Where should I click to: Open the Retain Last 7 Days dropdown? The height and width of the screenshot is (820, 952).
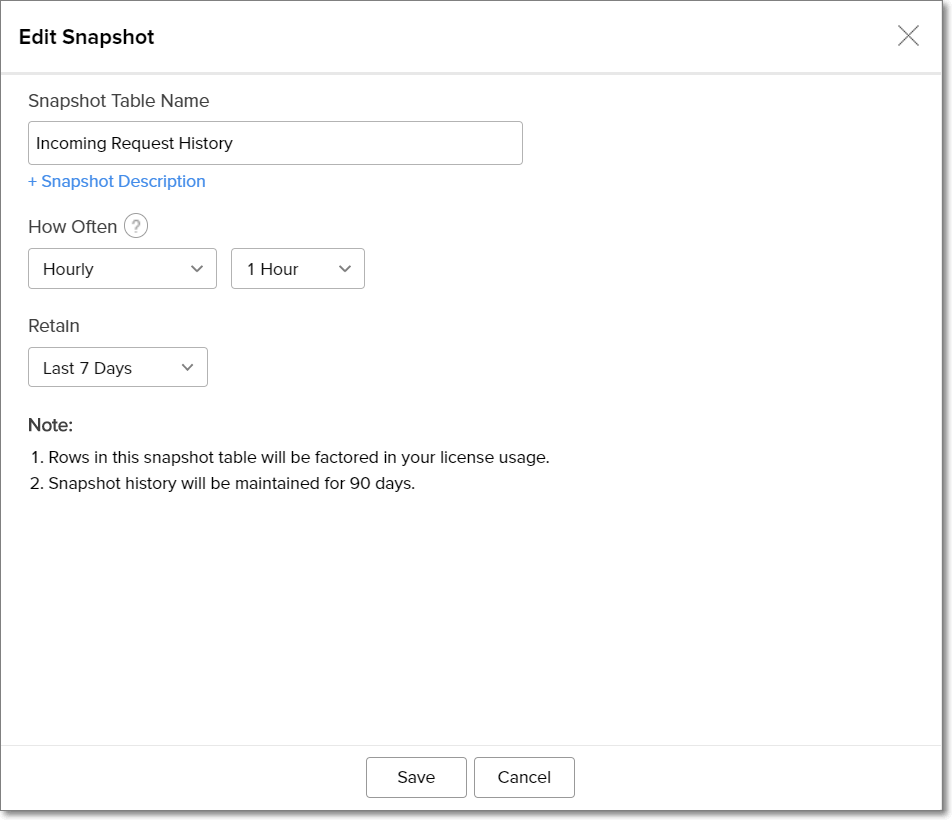117,368
